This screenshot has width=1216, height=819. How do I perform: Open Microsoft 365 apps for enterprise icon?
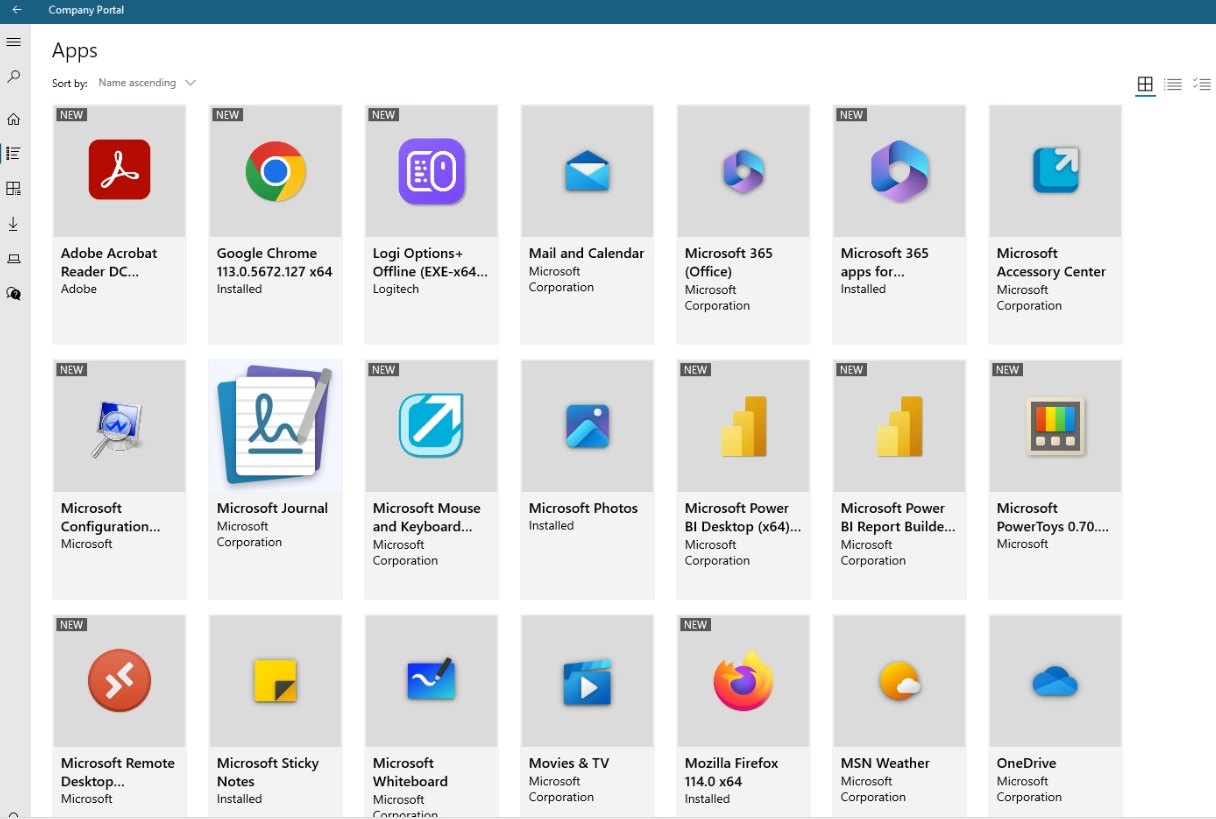900,171
